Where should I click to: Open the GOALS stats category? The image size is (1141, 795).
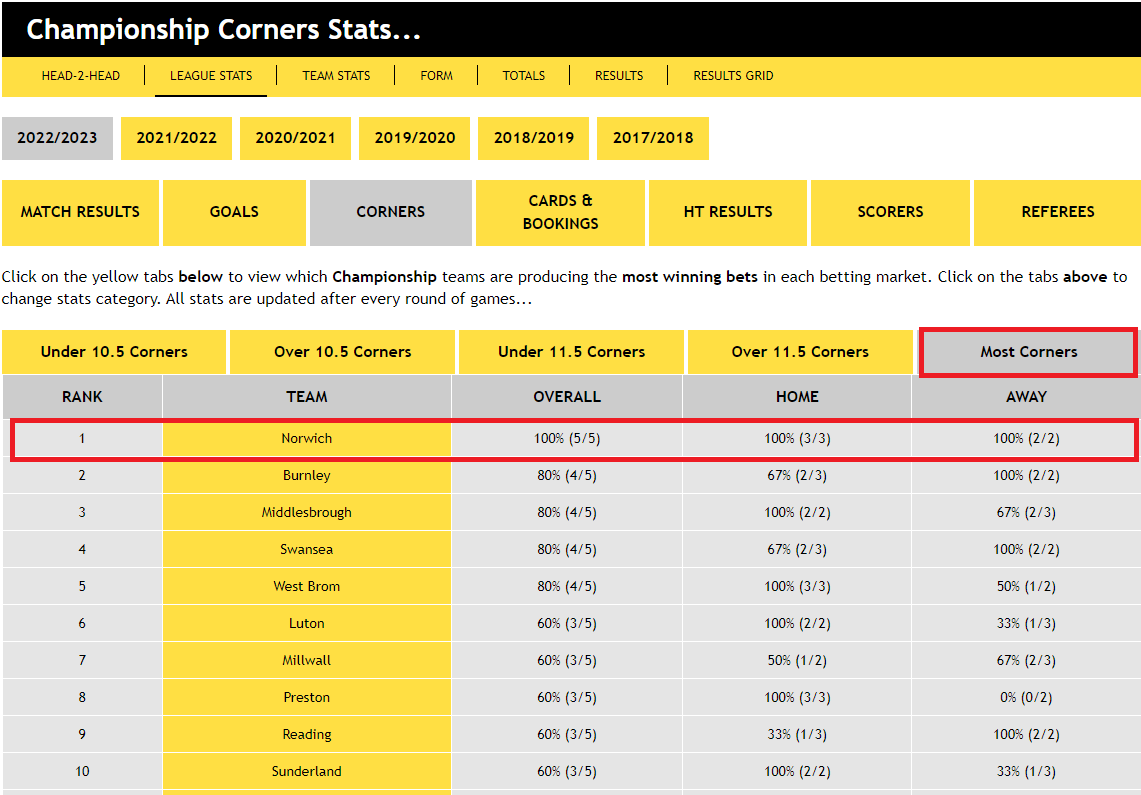tap(234, 212)
